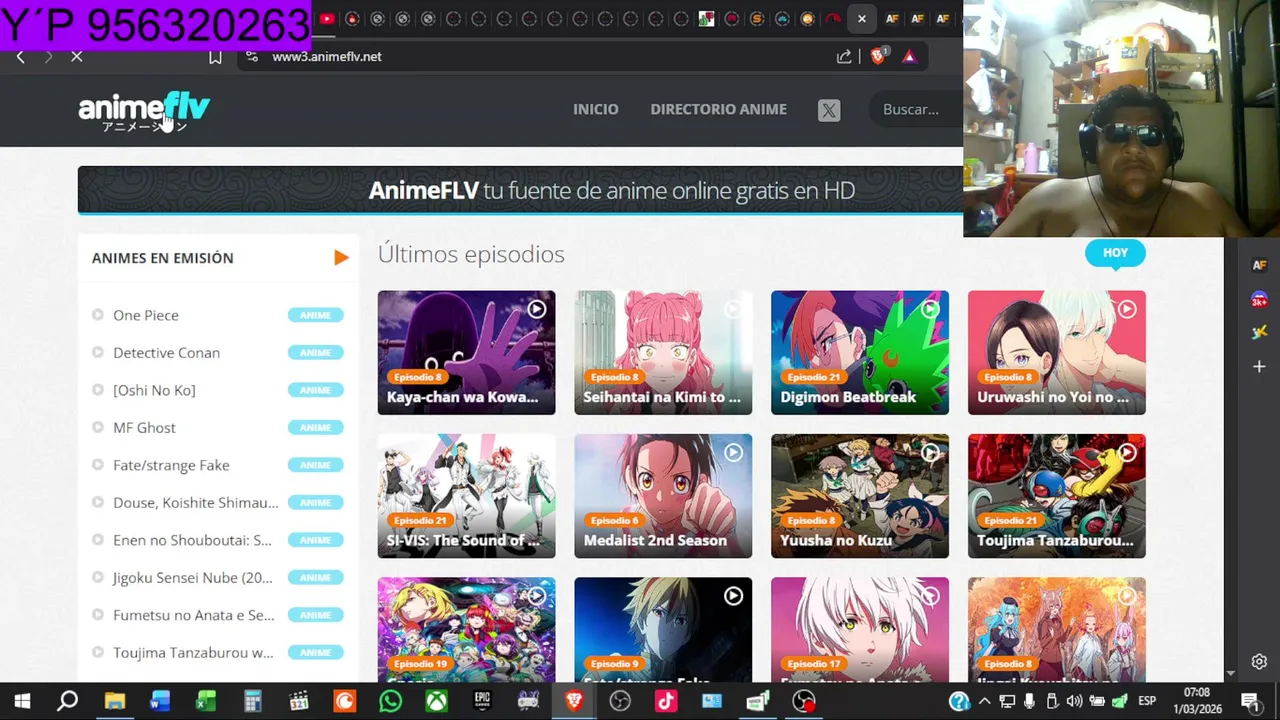The width and height of the screenshot is (1280, 720).
Task: Show hidden system tray icons
Action: pyautogui.click(x=984, y=701)
